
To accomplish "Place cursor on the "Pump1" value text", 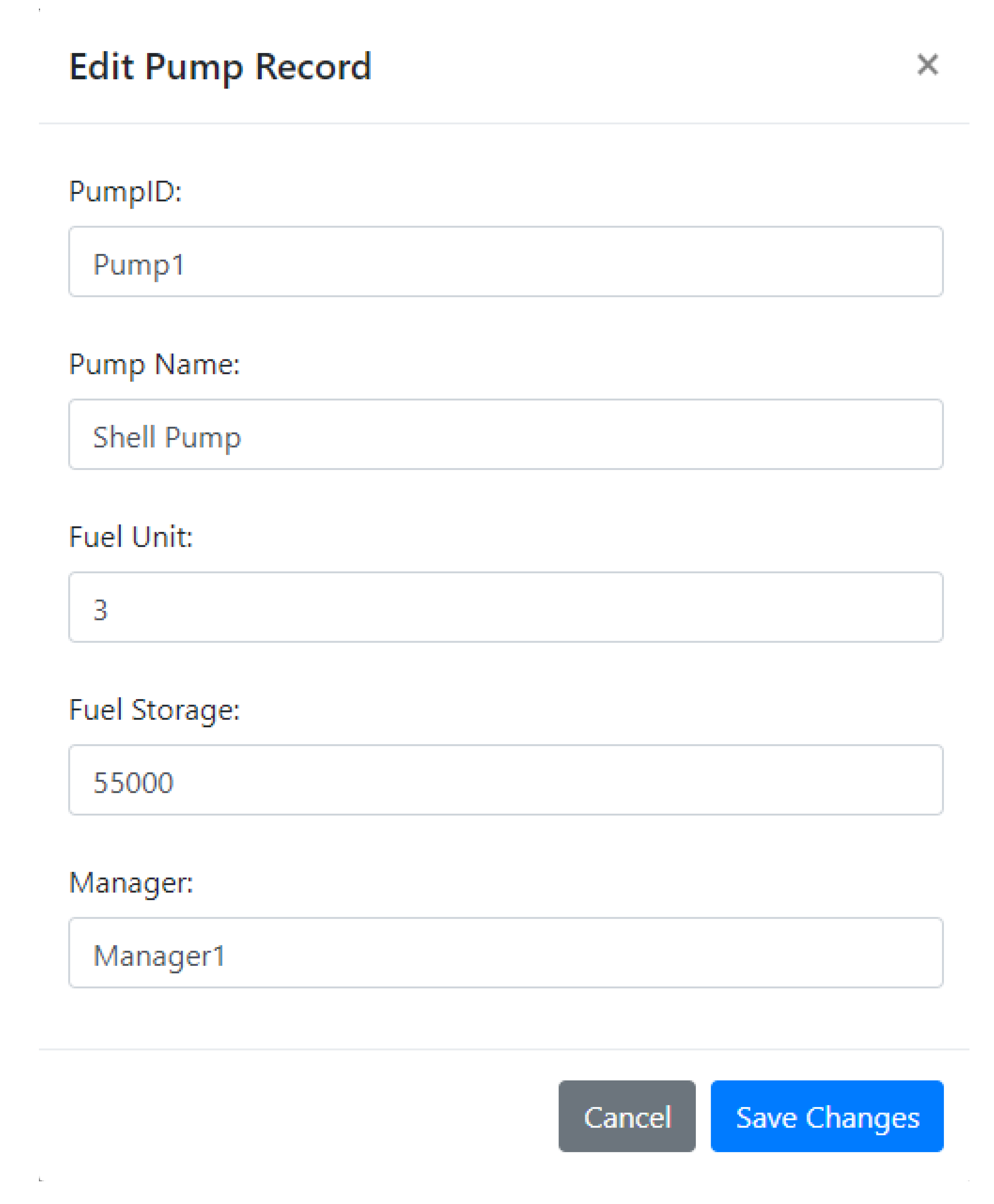I will click(139, 265).
